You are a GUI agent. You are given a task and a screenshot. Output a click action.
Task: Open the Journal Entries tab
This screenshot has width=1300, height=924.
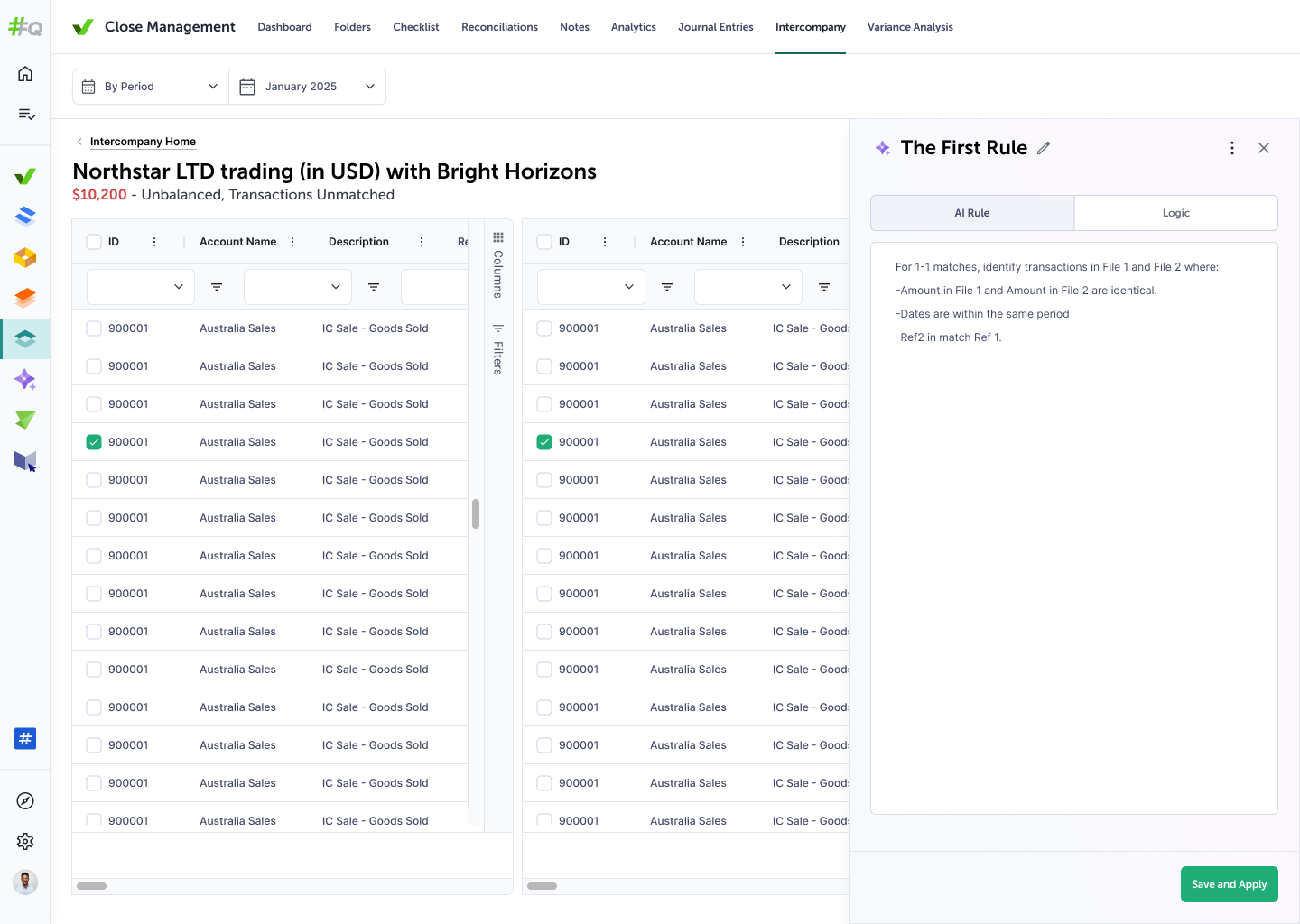coord(716,27)
